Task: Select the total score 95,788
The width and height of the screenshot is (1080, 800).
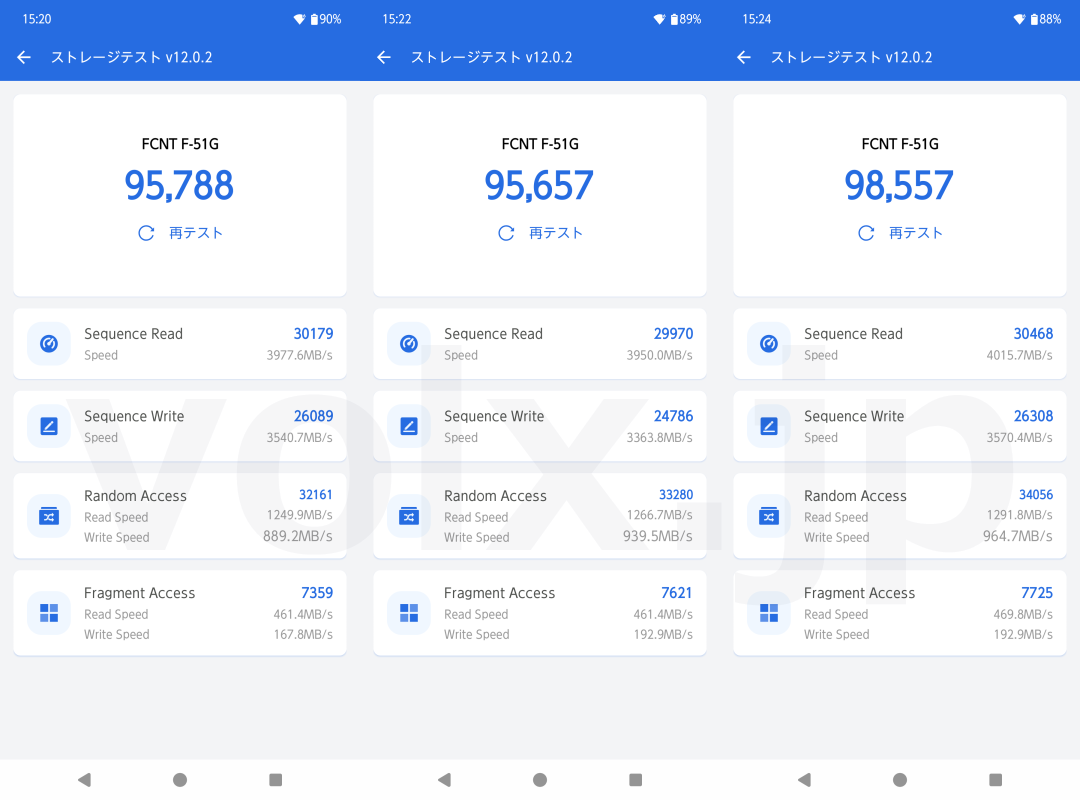Action: (179, 185)
